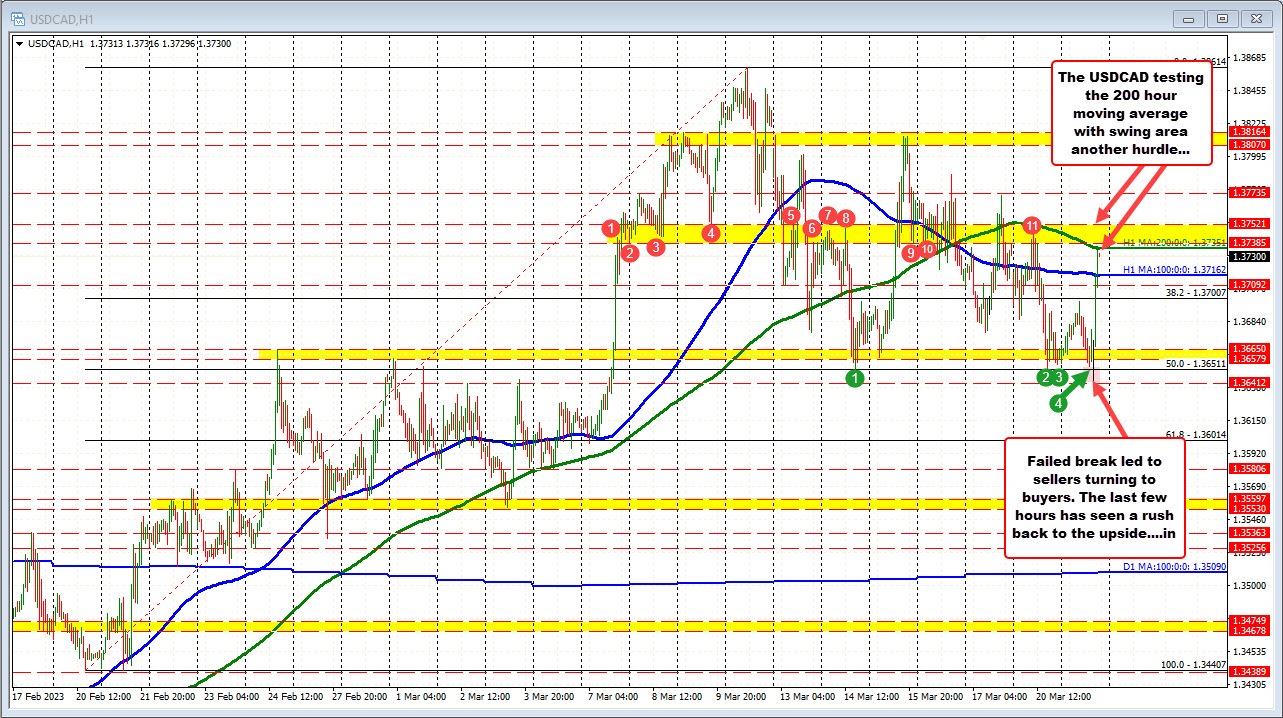Click the 17 Feb 2023 date axis label
Screen dimensions: 1283x718
(40, 696)
